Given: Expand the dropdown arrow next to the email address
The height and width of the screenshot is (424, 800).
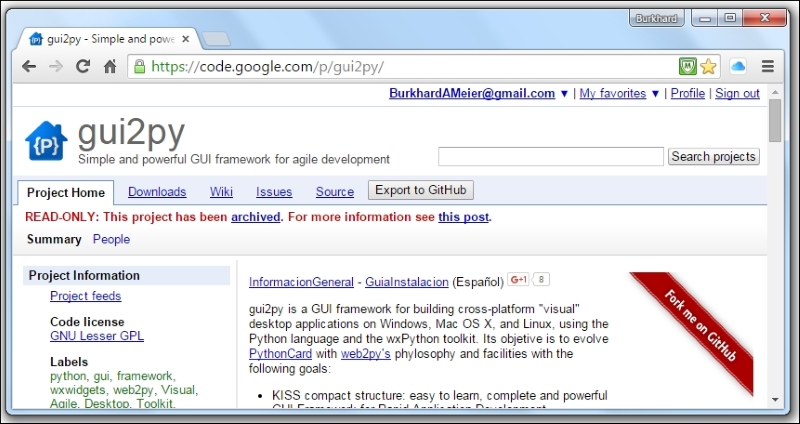Looking at the screenshot, I should pos(564,94).
